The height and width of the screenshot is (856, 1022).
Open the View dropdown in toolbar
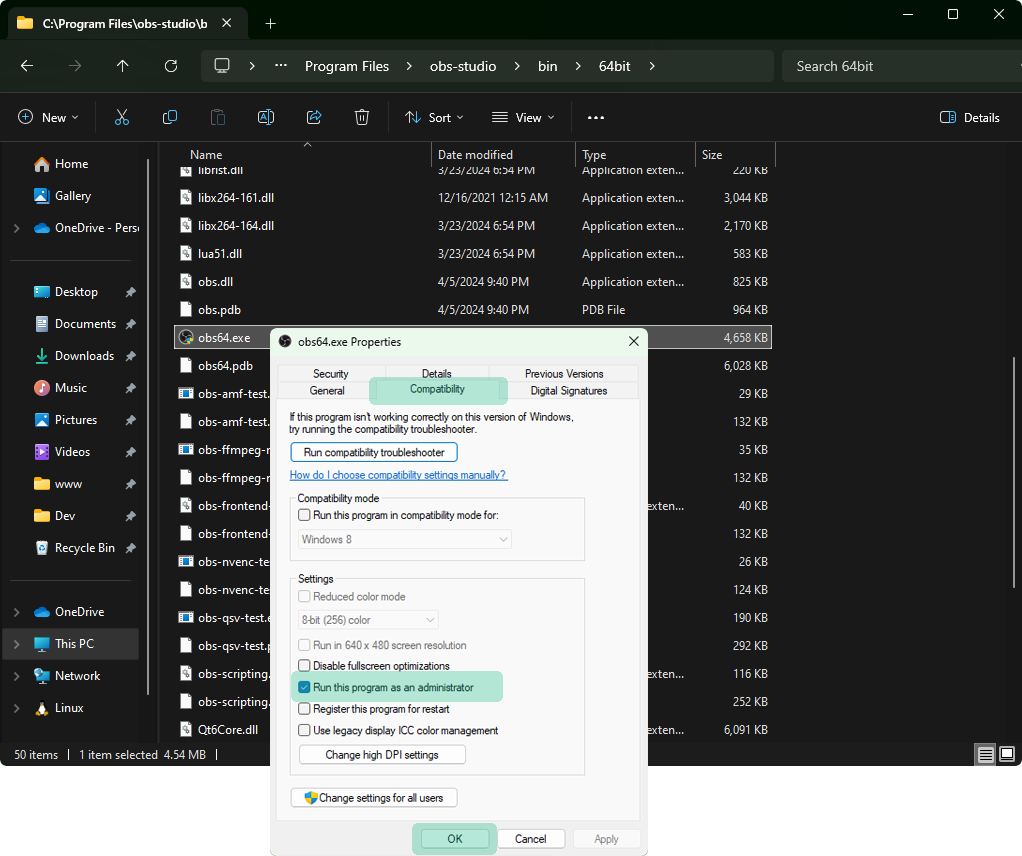522,117
